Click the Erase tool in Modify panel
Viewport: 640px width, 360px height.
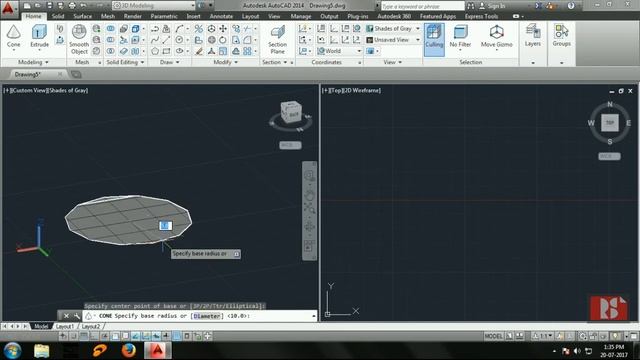coord(198,51)
